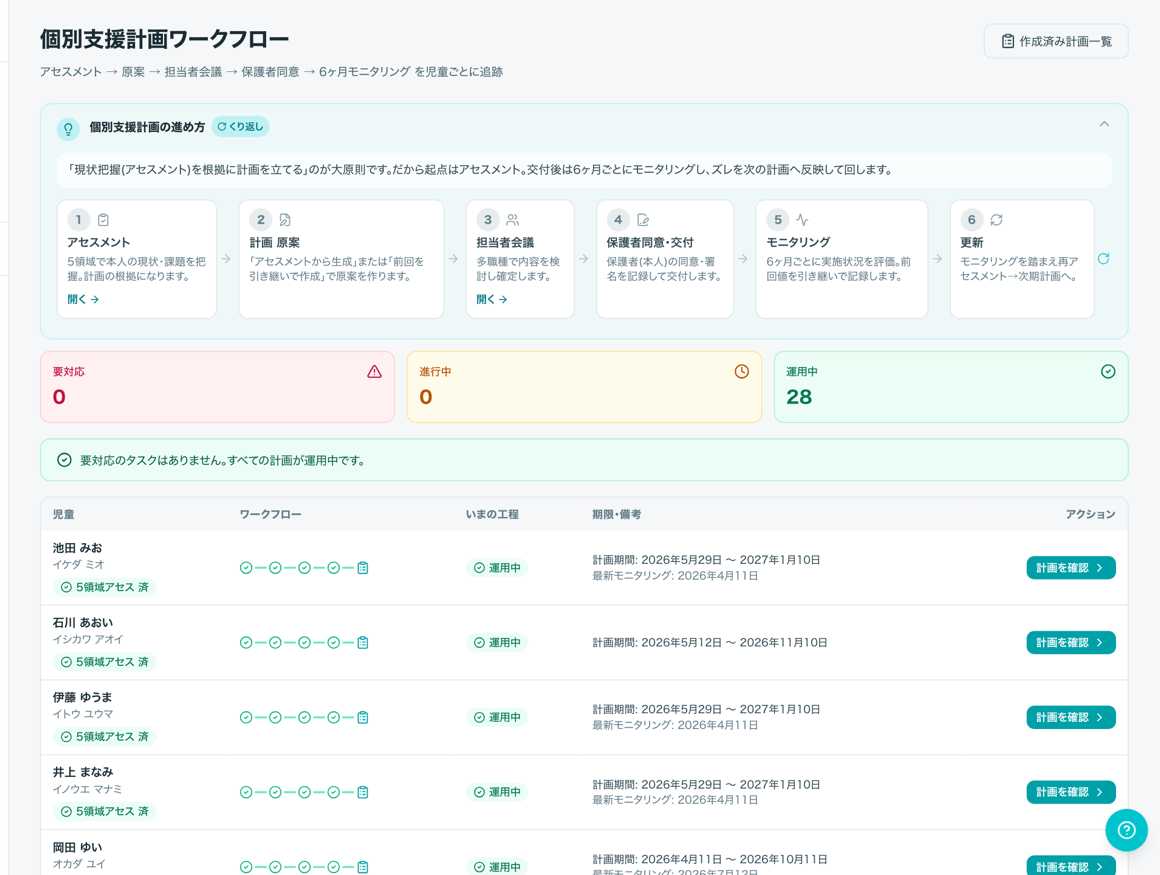Screen dimensions: 1160x875
Task: Click the pulse icon in step 5 モニタリング
Action: tap(803, 220)
